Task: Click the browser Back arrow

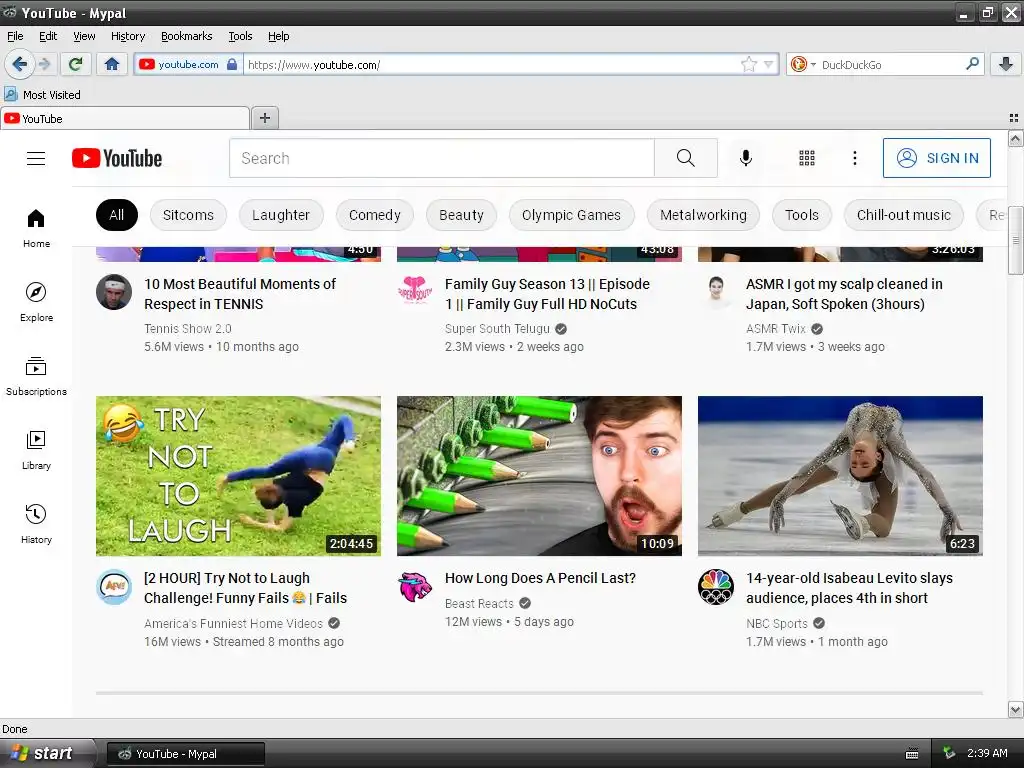Action: pos(19,64)
